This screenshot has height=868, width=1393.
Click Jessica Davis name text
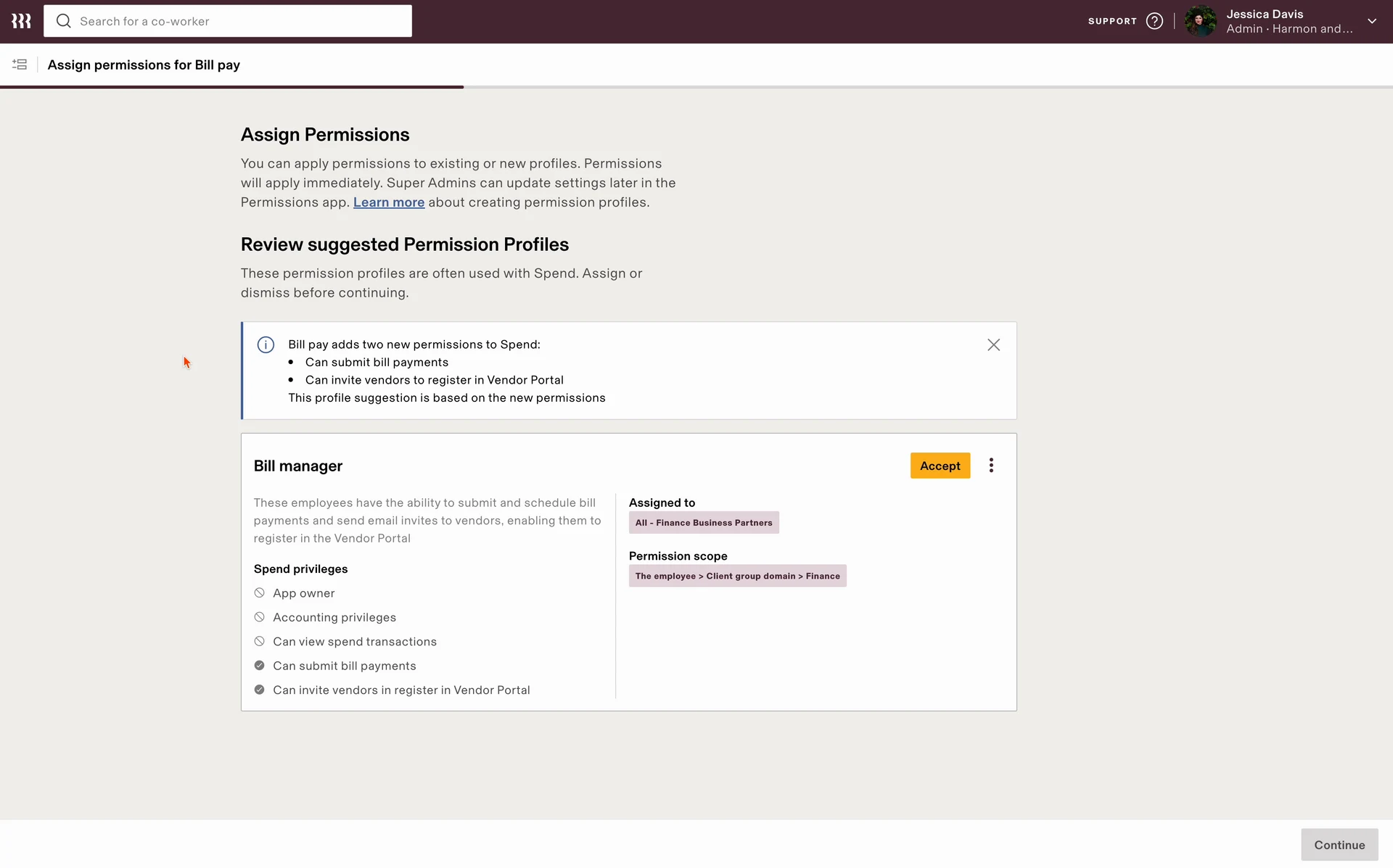(x=1265, y=14)
